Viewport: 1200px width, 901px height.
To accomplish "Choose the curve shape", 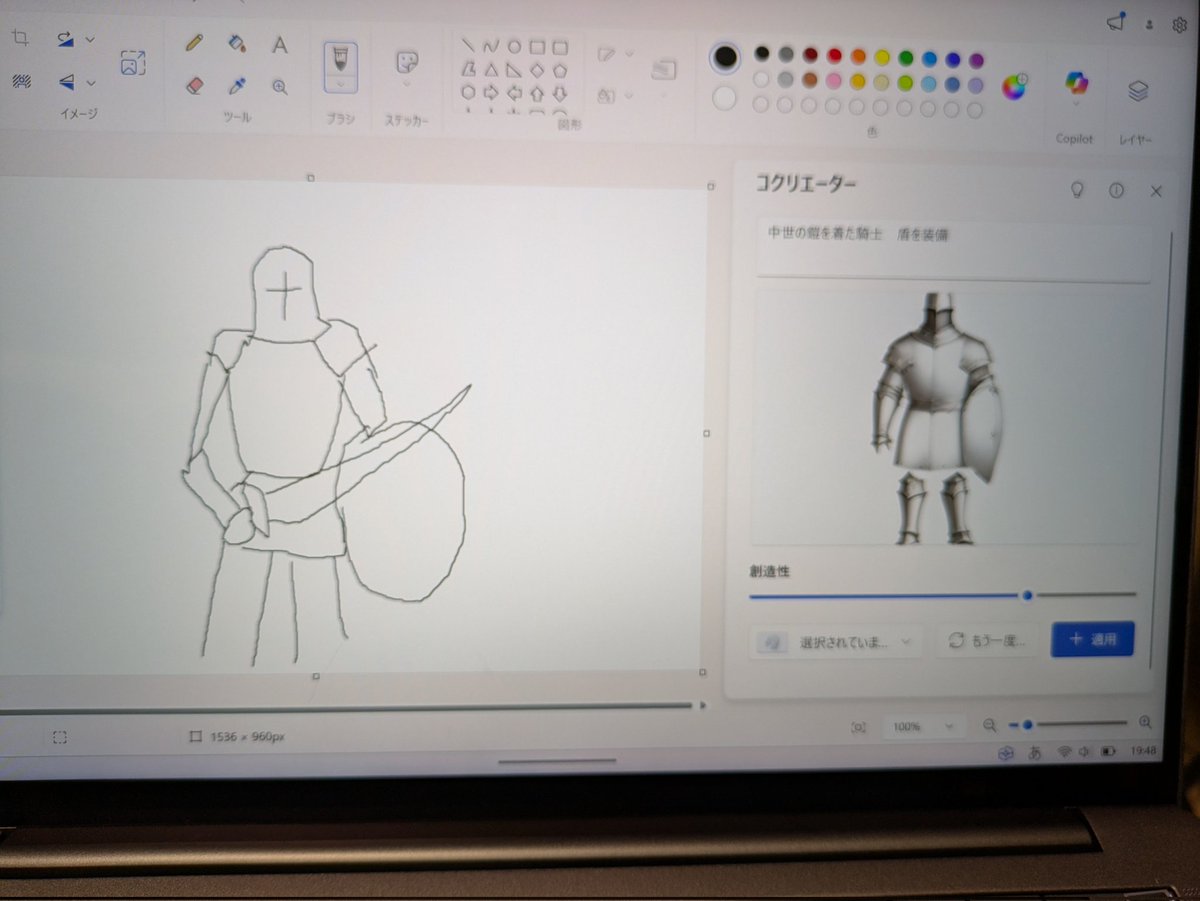I will click(x=490, y=46).
